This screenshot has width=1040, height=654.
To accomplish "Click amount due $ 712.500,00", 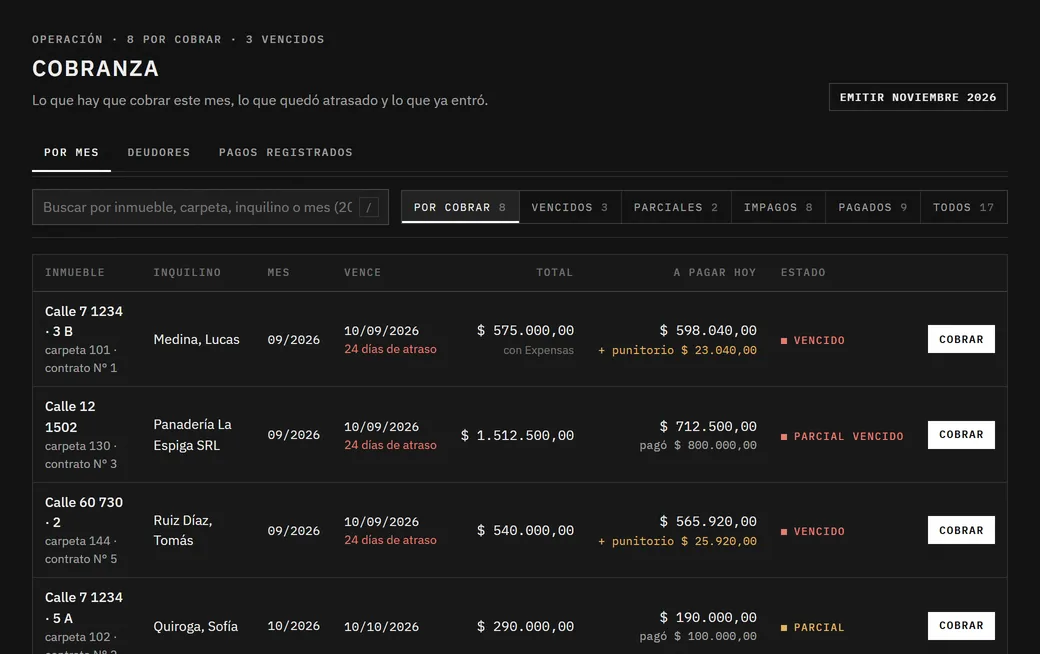I will click(x=708, y=426).
